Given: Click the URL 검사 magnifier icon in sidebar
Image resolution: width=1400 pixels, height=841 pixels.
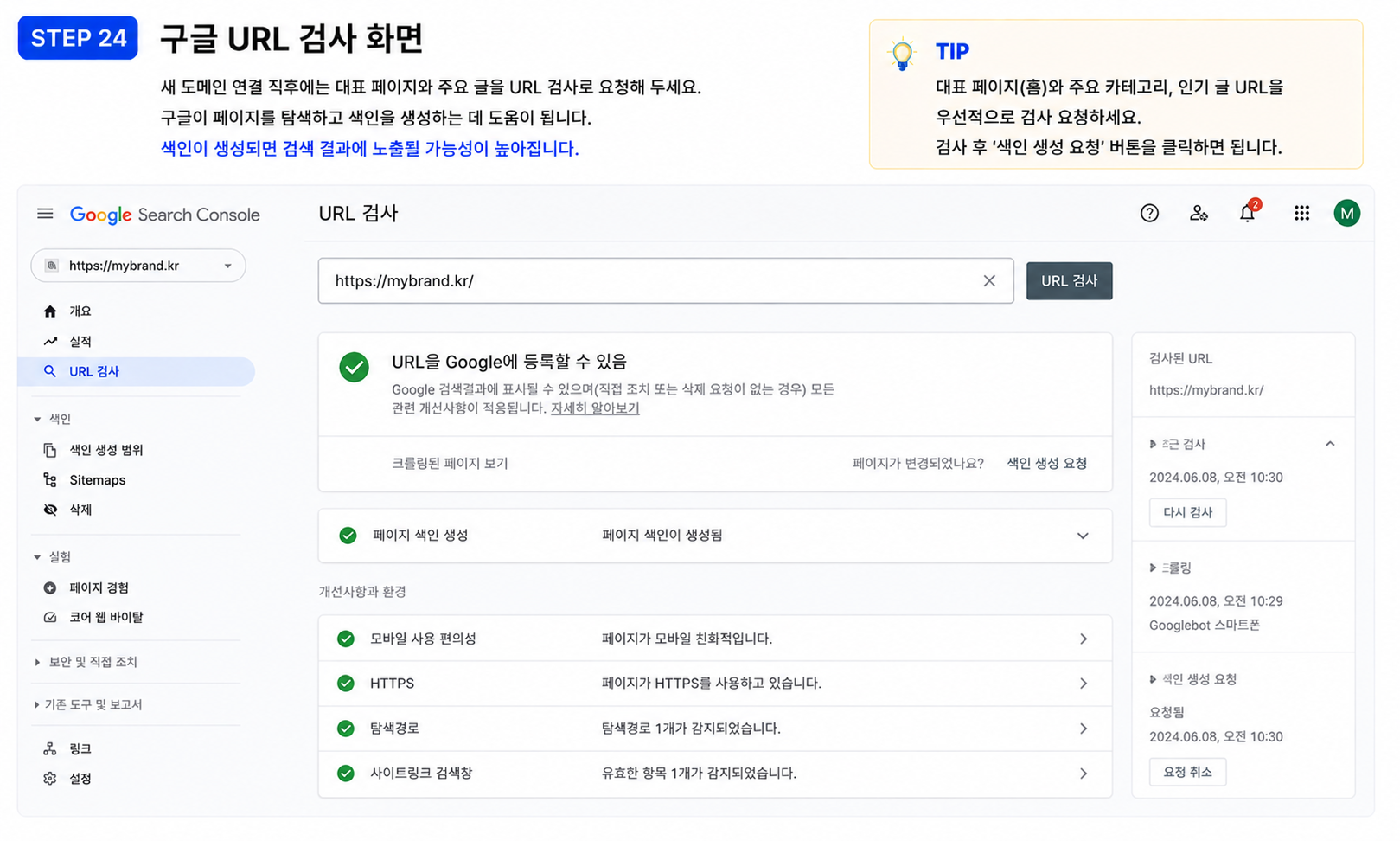Looking at the screenshot, I should click(x=50, y=371).
